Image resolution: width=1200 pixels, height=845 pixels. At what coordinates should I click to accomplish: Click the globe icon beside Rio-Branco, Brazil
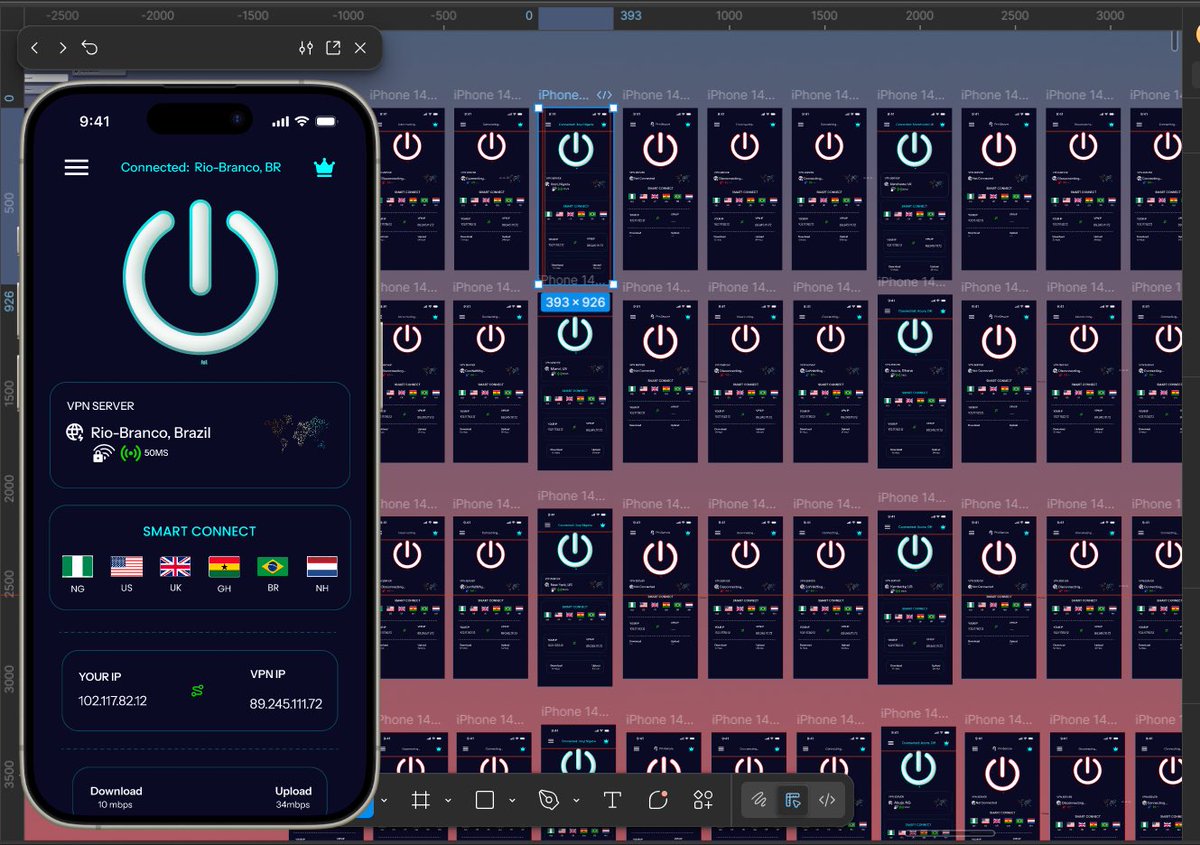[74, 432]
